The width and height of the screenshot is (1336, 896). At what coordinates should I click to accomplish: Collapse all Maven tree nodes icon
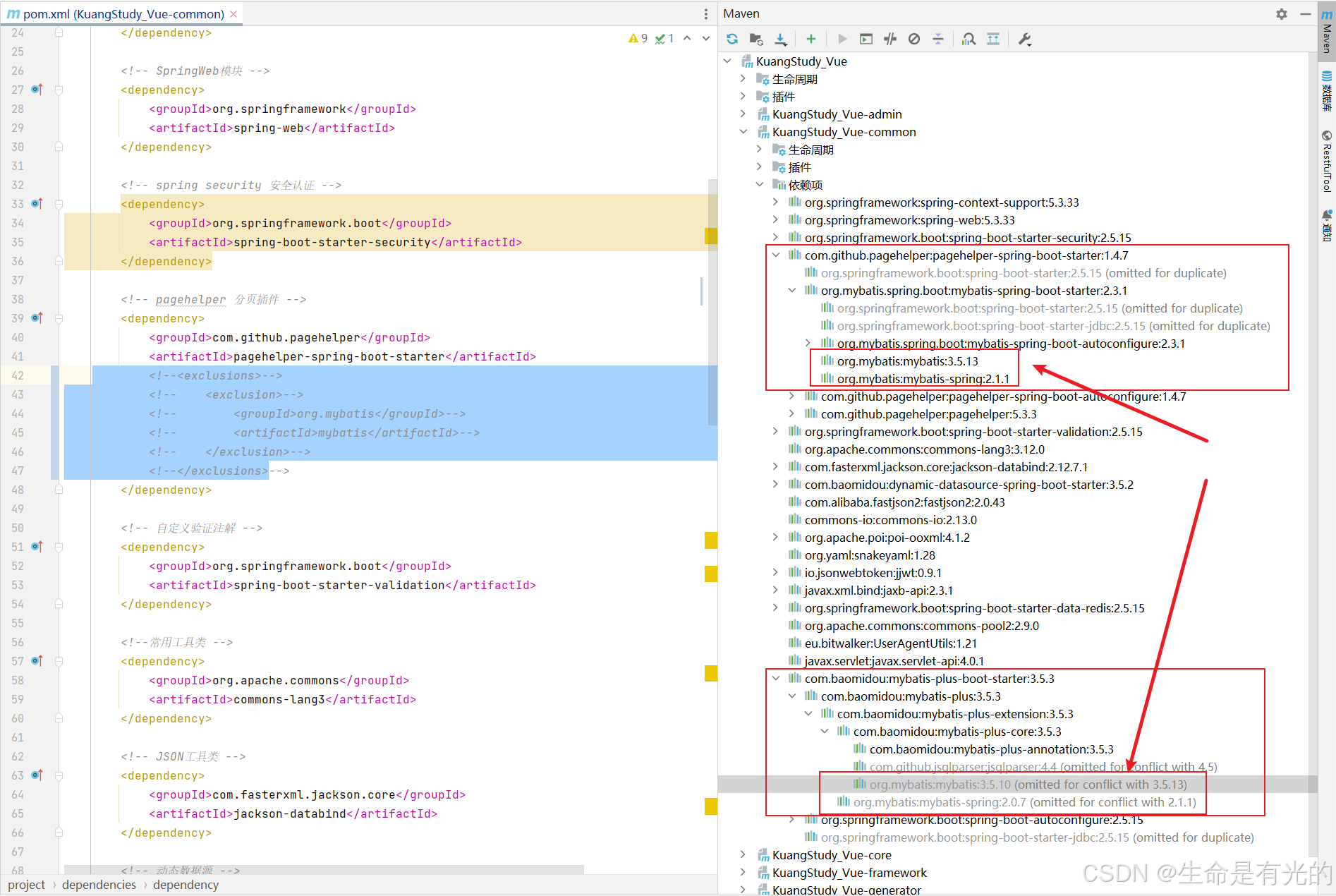click(938, 39)
